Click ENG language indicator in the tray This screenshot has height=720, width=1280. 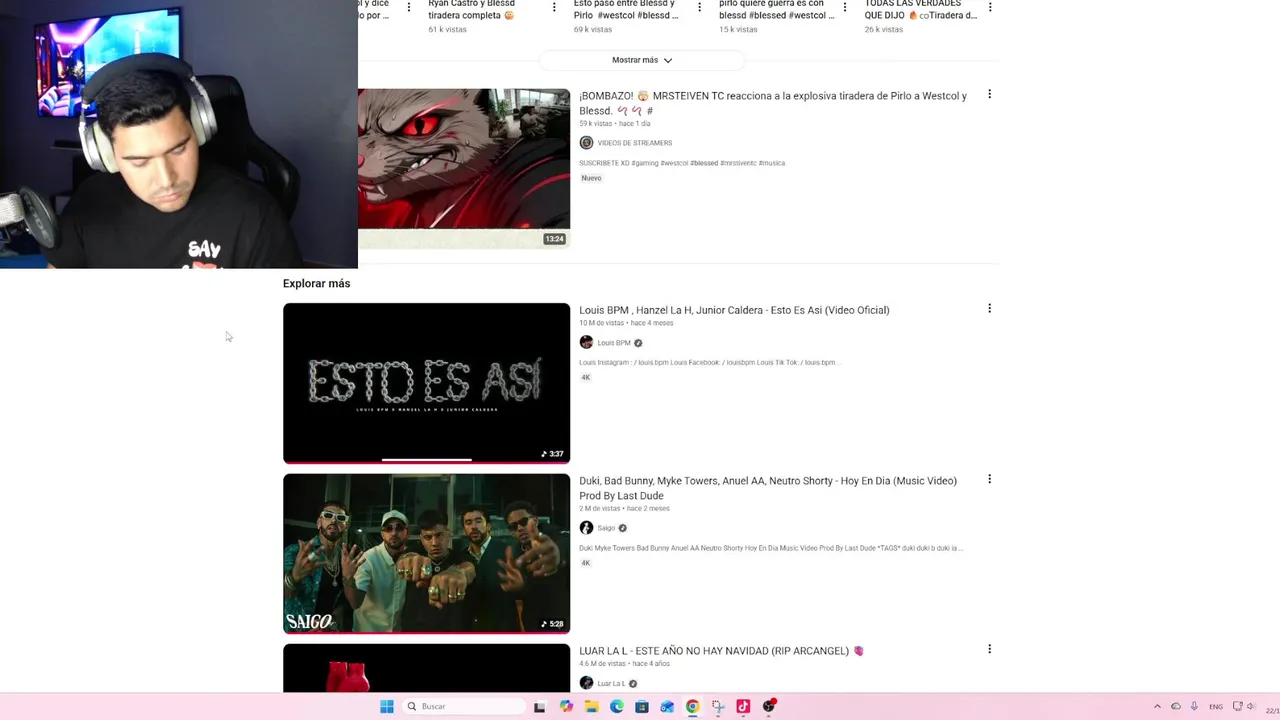(x=1216, y=707)
